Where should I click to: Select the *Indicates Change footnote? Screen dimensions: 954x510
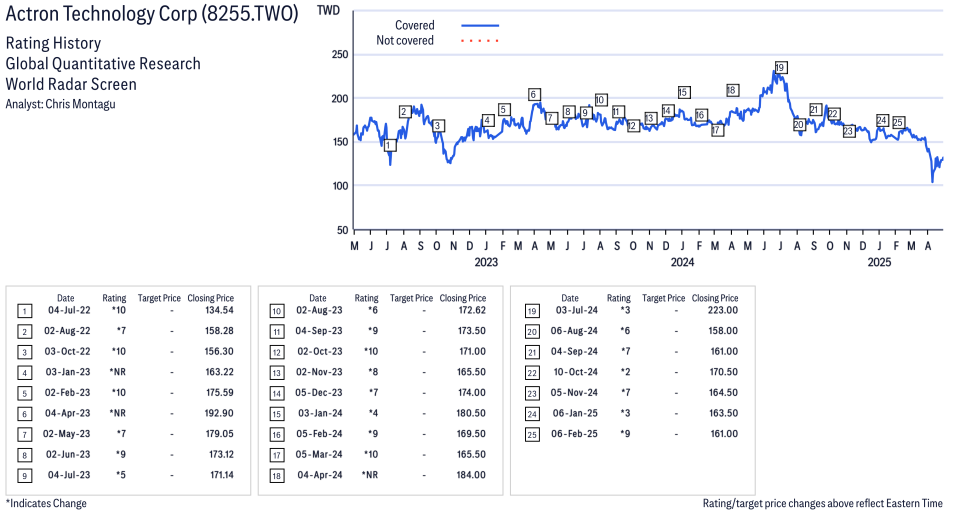click(x=46, y=503)
